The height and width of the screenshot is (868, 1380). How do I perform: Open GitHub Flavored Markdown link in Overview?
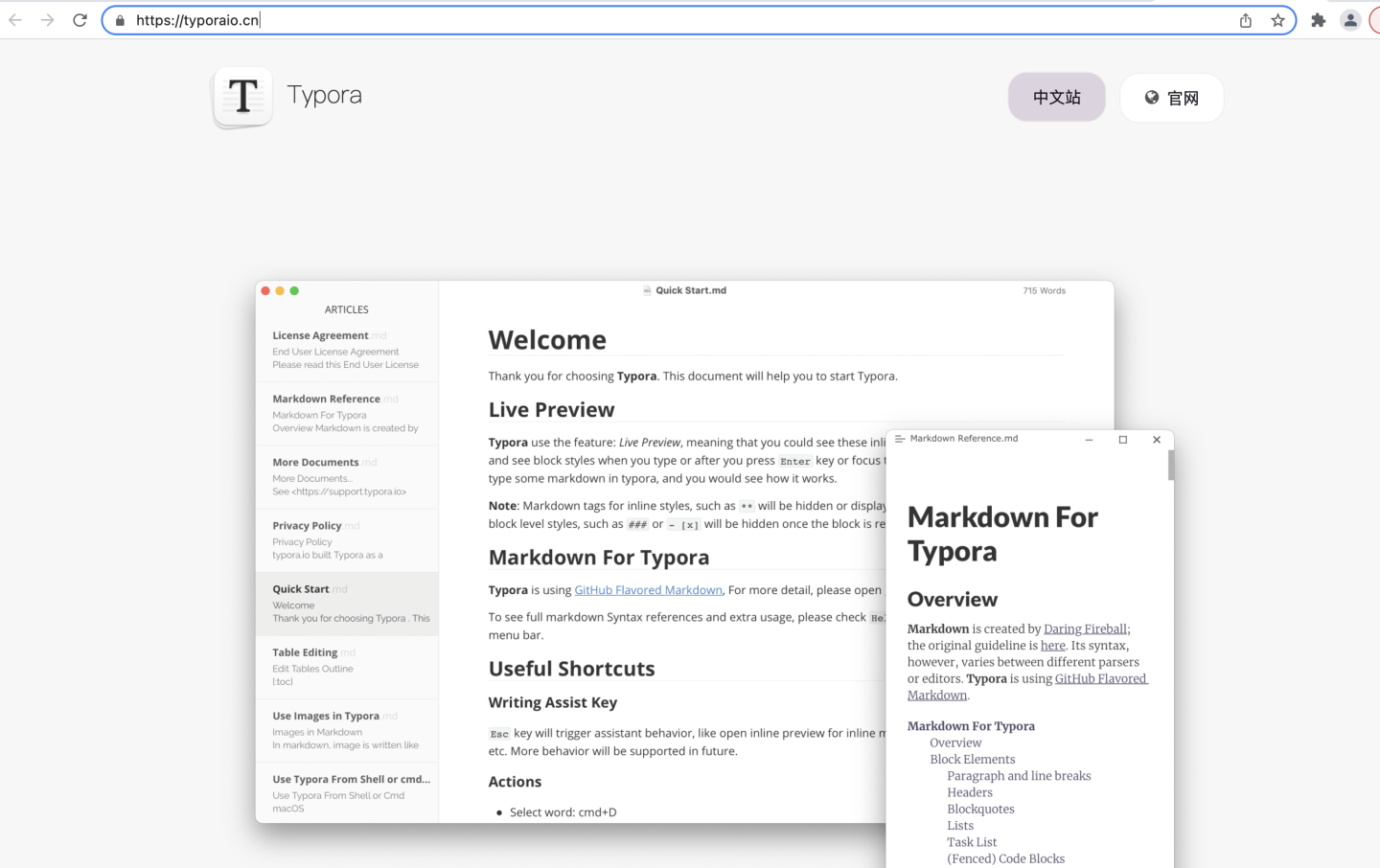click(1027, 687)
